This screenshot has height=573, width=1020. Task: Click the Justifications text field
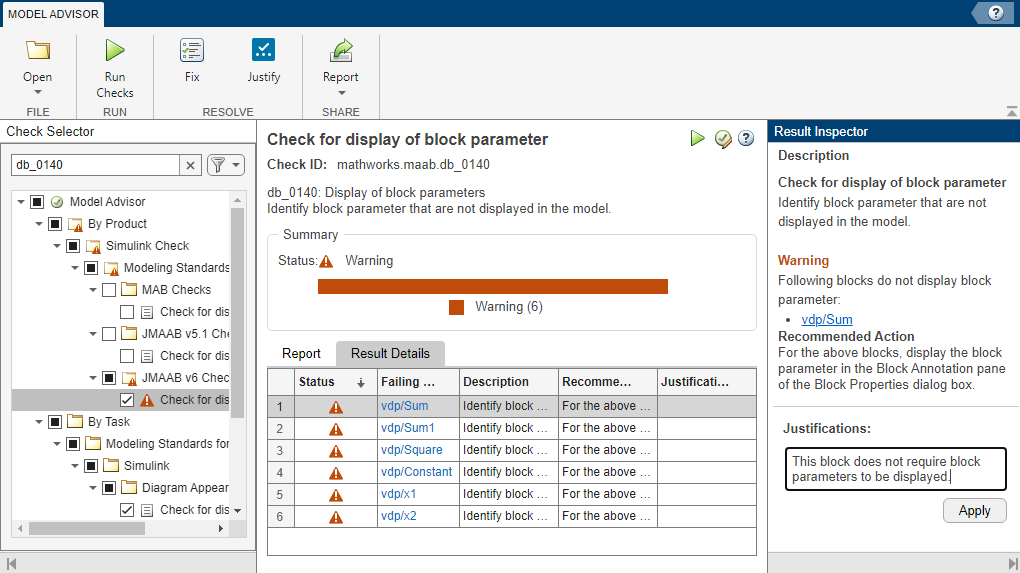click(894, 469)
